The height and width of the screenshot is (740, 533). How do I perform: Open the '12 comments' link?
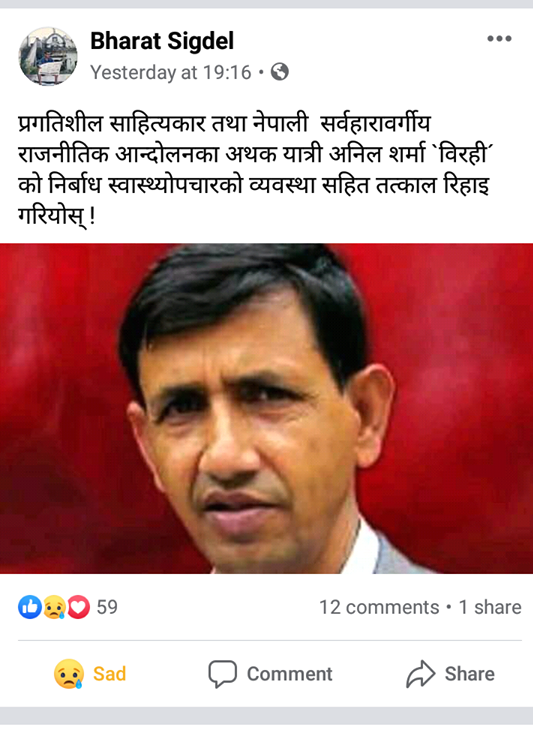379,607
